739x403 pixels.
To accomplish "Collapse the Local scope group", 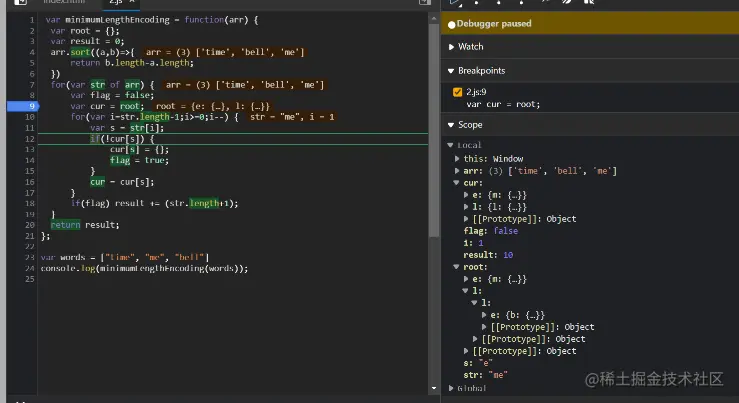I will point(451,145).
